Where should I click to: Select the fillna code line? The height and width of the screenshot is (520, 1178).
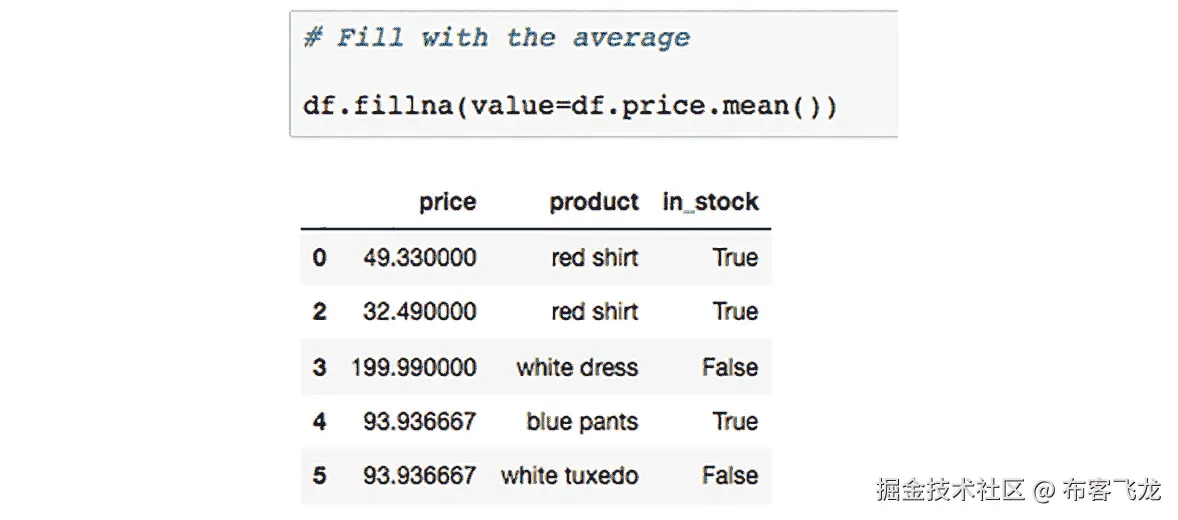(x=569, y=106)
